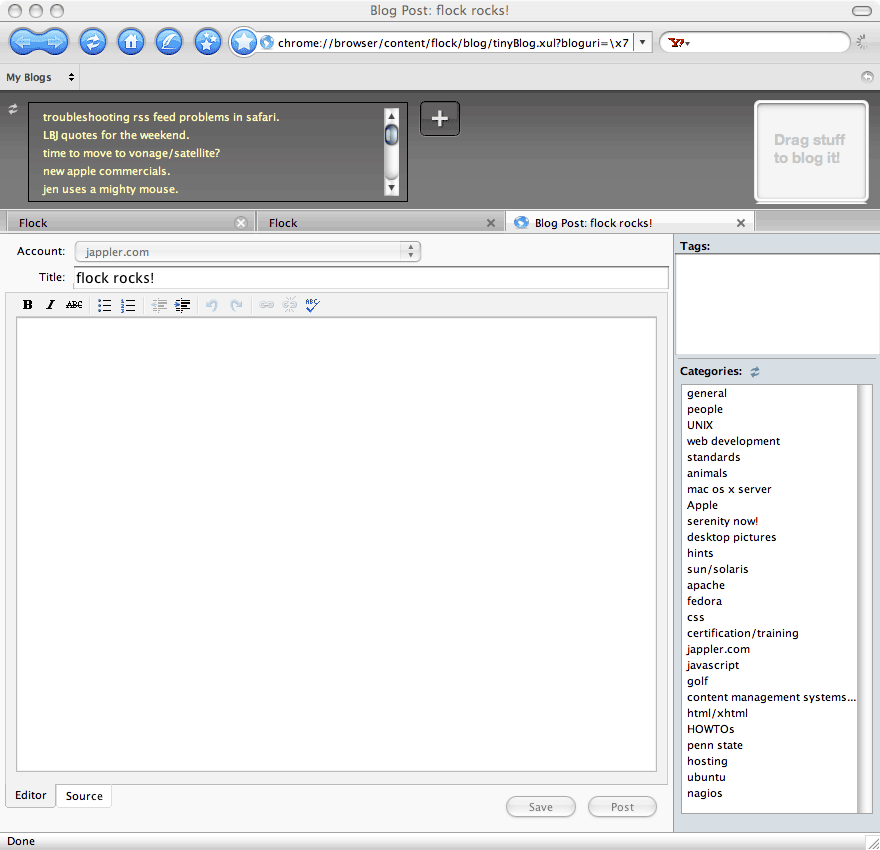Viewport: 880px width, 850px height.
Task: Click the Tags input box
Action: point(776,304)
